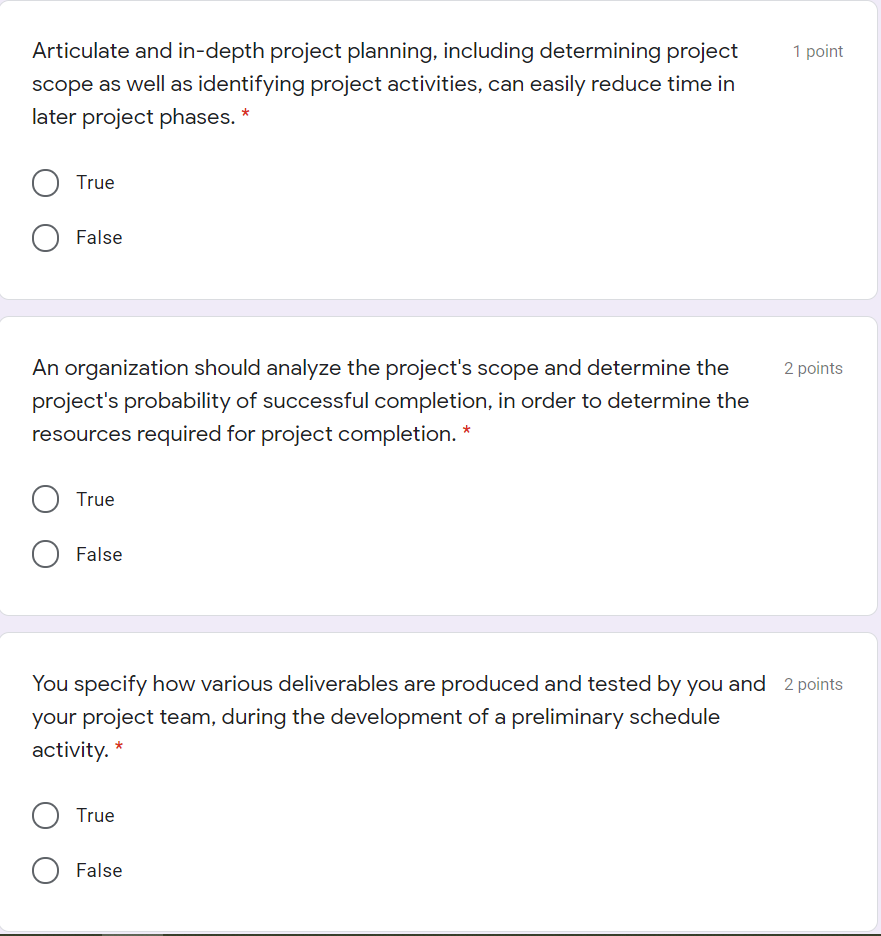Select False for the project planning question
Image resolution: width=881 pixels, height=936 pixels.
tap(45, 238)
